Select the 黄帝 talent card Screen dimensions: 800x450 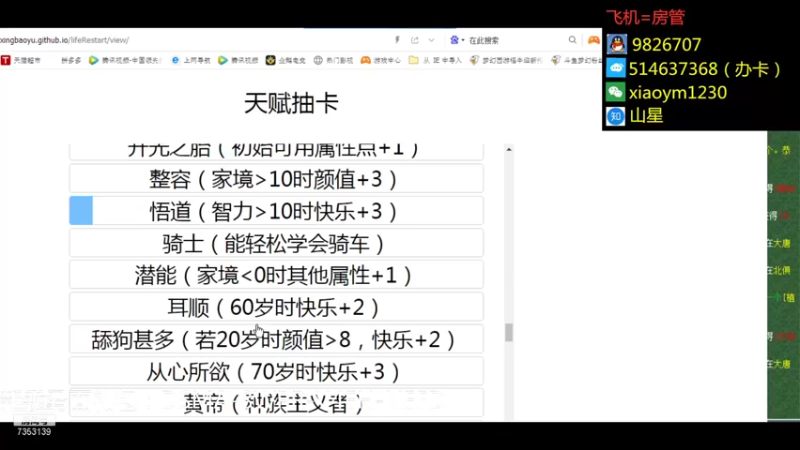click(x=276, y=403)
